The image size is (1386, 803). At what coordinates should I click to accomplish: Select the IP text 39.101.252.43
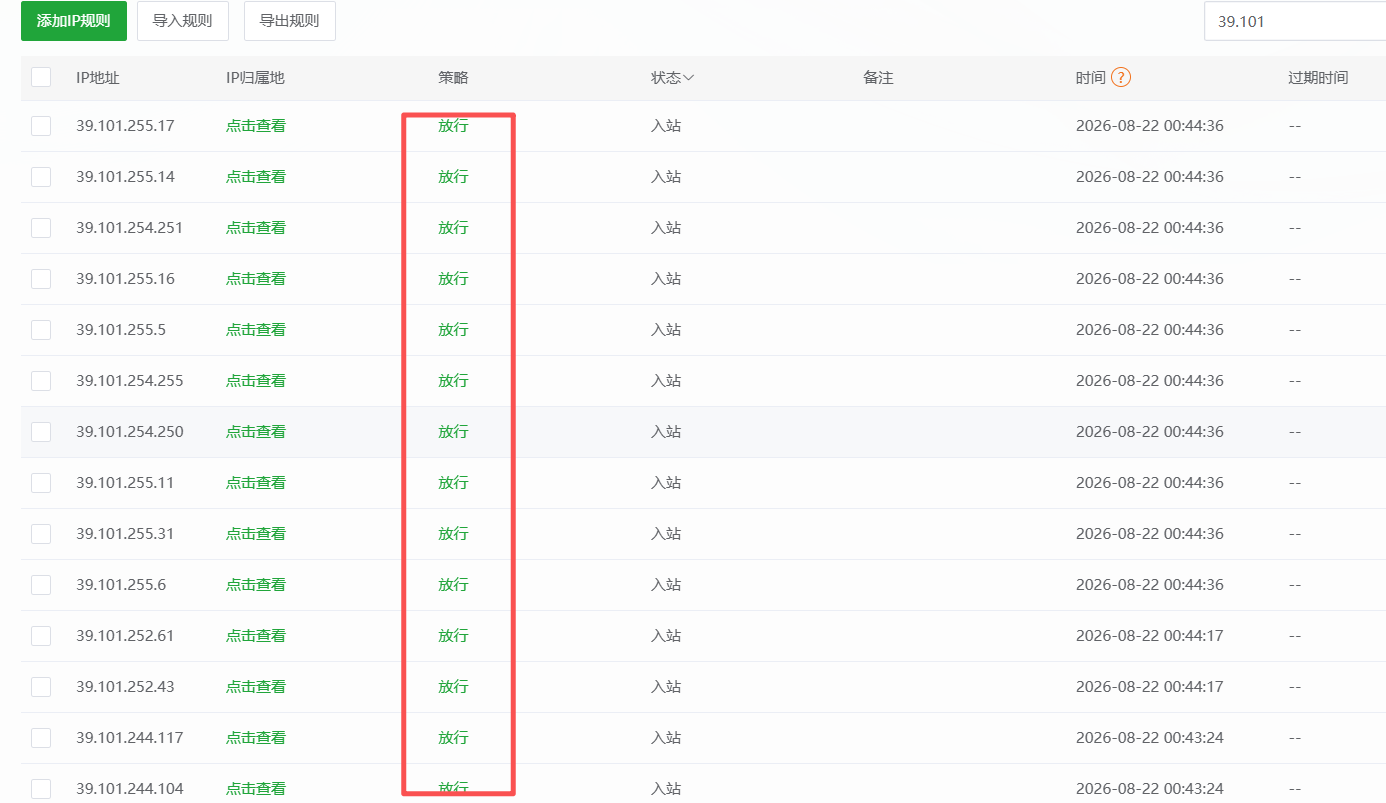point(125,687)
